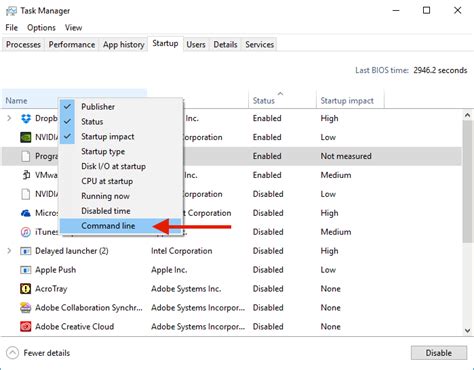
Task: Click the Delayed launcher icon
Action: (26, 251)
